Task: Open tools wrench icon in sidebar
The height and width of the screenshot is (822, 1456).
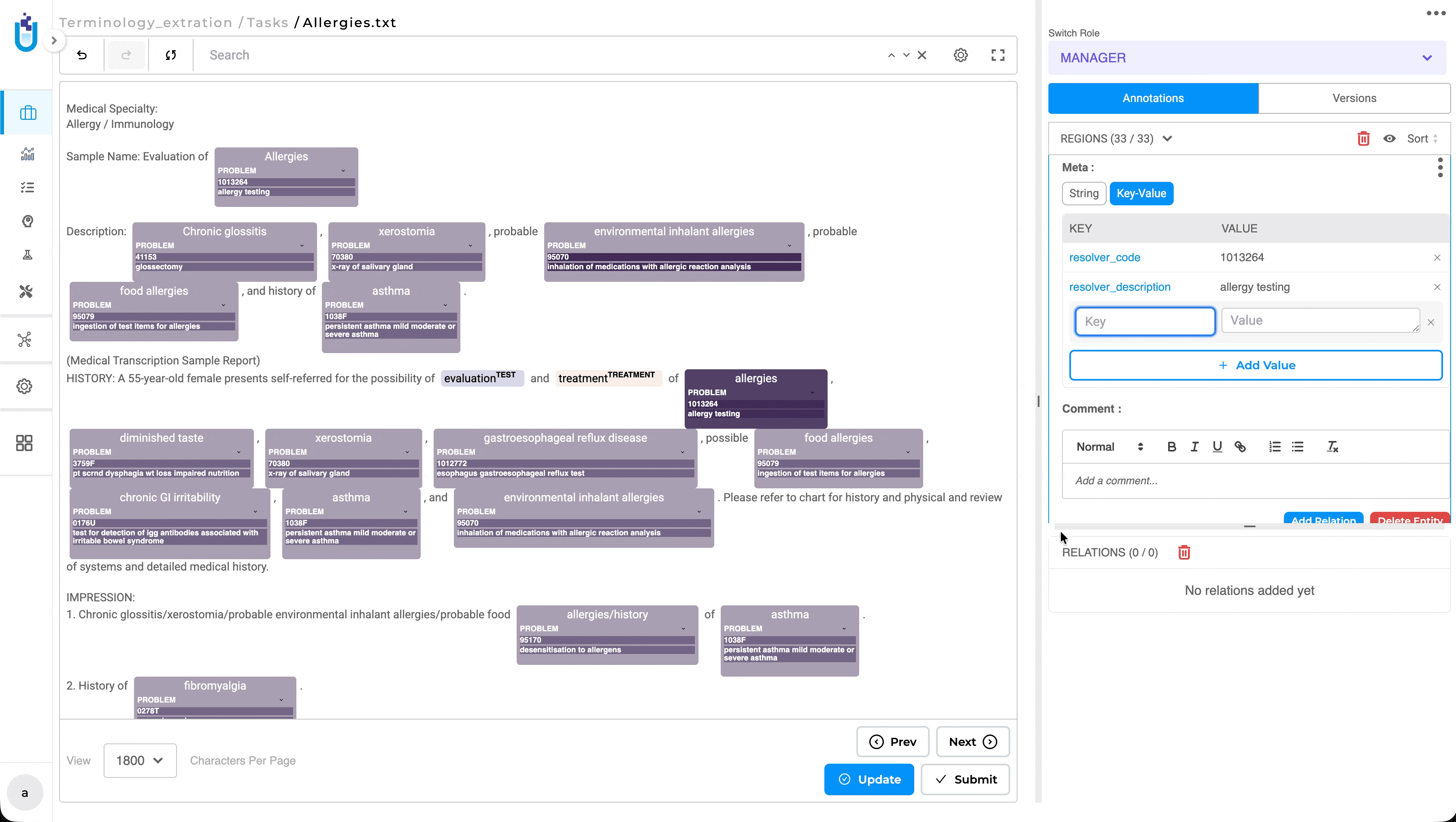Action: pyautogui.click(x=26, y=292)
